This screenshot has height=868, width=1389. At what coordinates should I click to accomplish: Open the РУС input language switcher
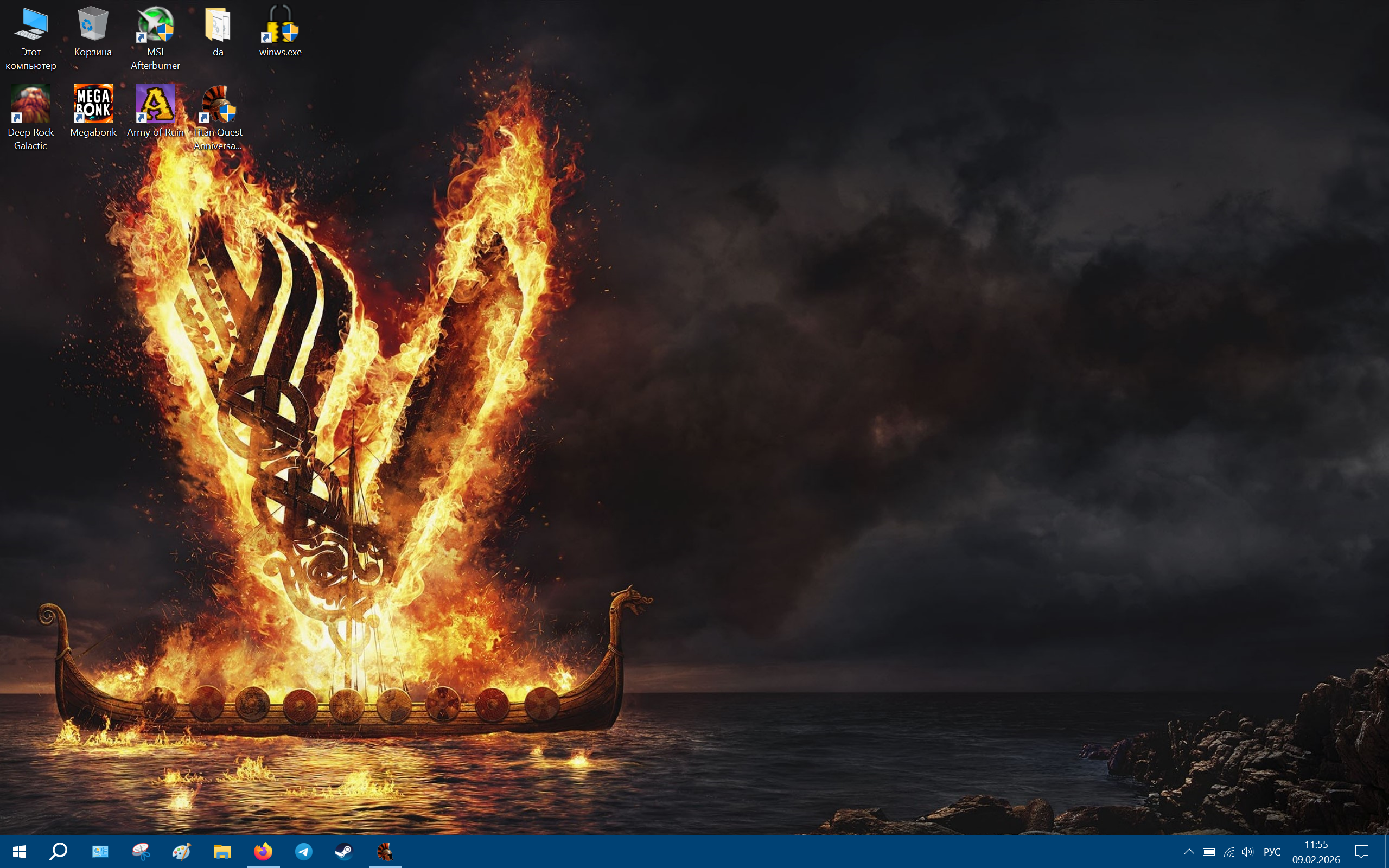coord(1271,851)
